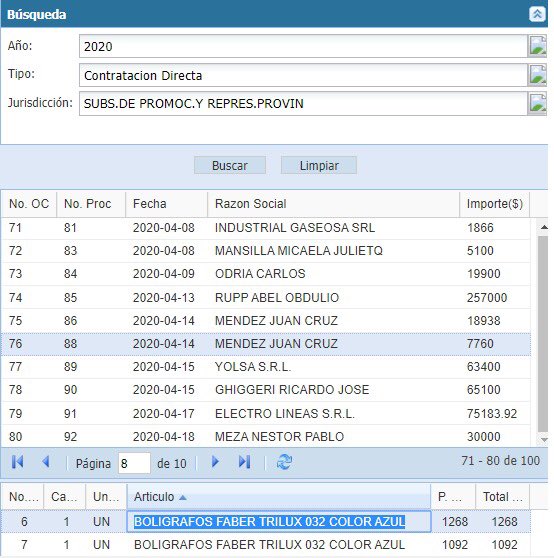This screenshot has height=558, width=554.
Task: Click the sort arrow beside Articulo
Action: click(183, 498)
